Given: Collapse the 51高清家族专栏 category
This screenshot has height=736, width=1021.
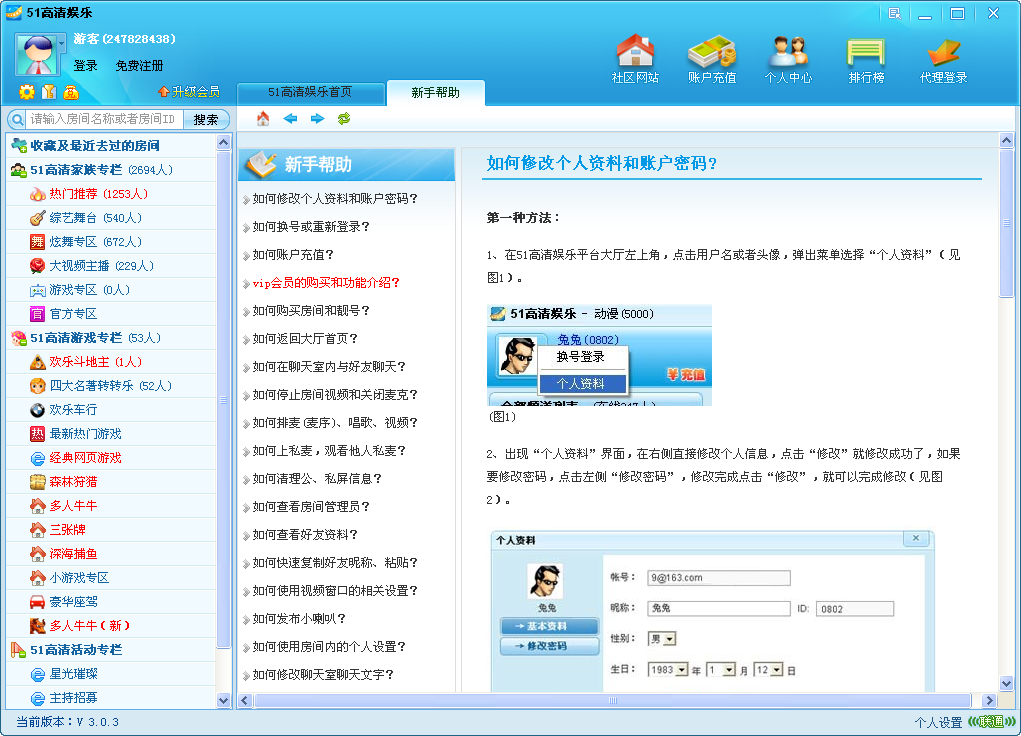Looking at the screenshot, I should (19, 170).
